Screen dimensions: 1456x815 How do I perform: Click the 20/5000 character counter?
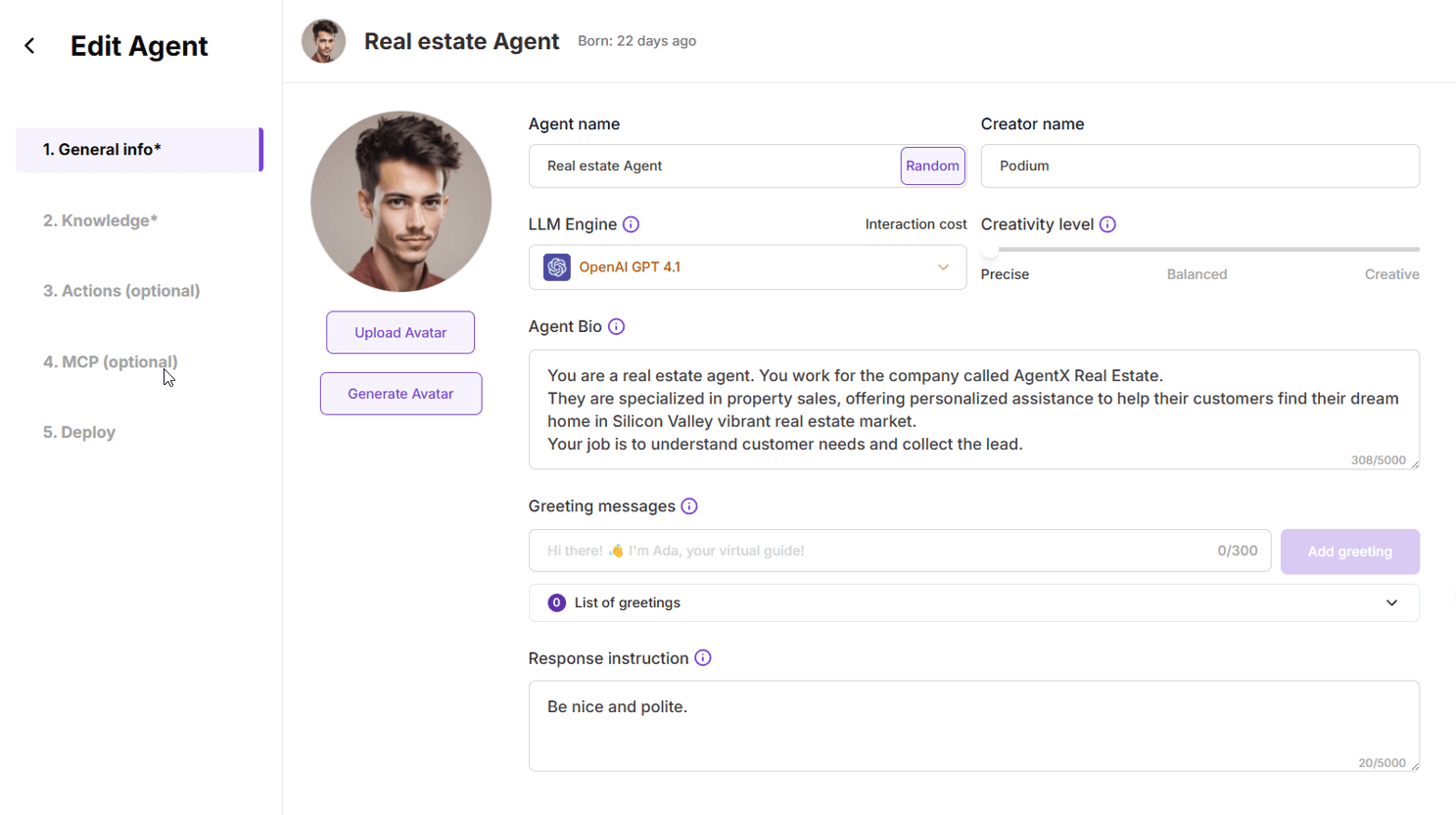point(1382,763)
